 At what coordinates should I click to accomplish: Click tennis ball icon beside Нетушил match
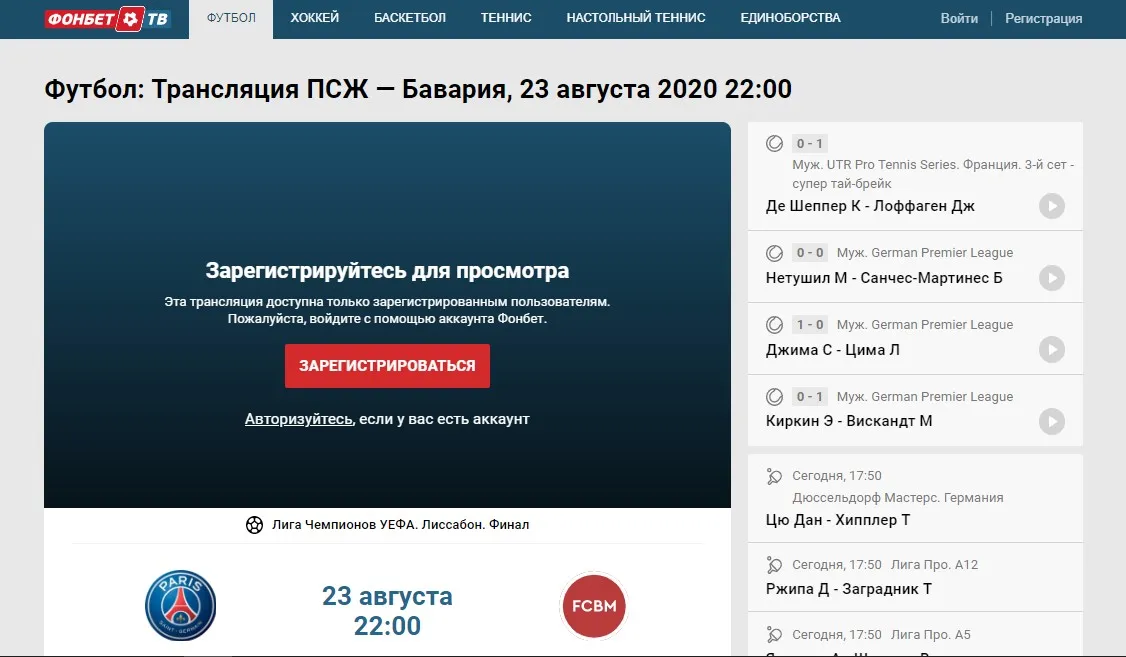774,253
